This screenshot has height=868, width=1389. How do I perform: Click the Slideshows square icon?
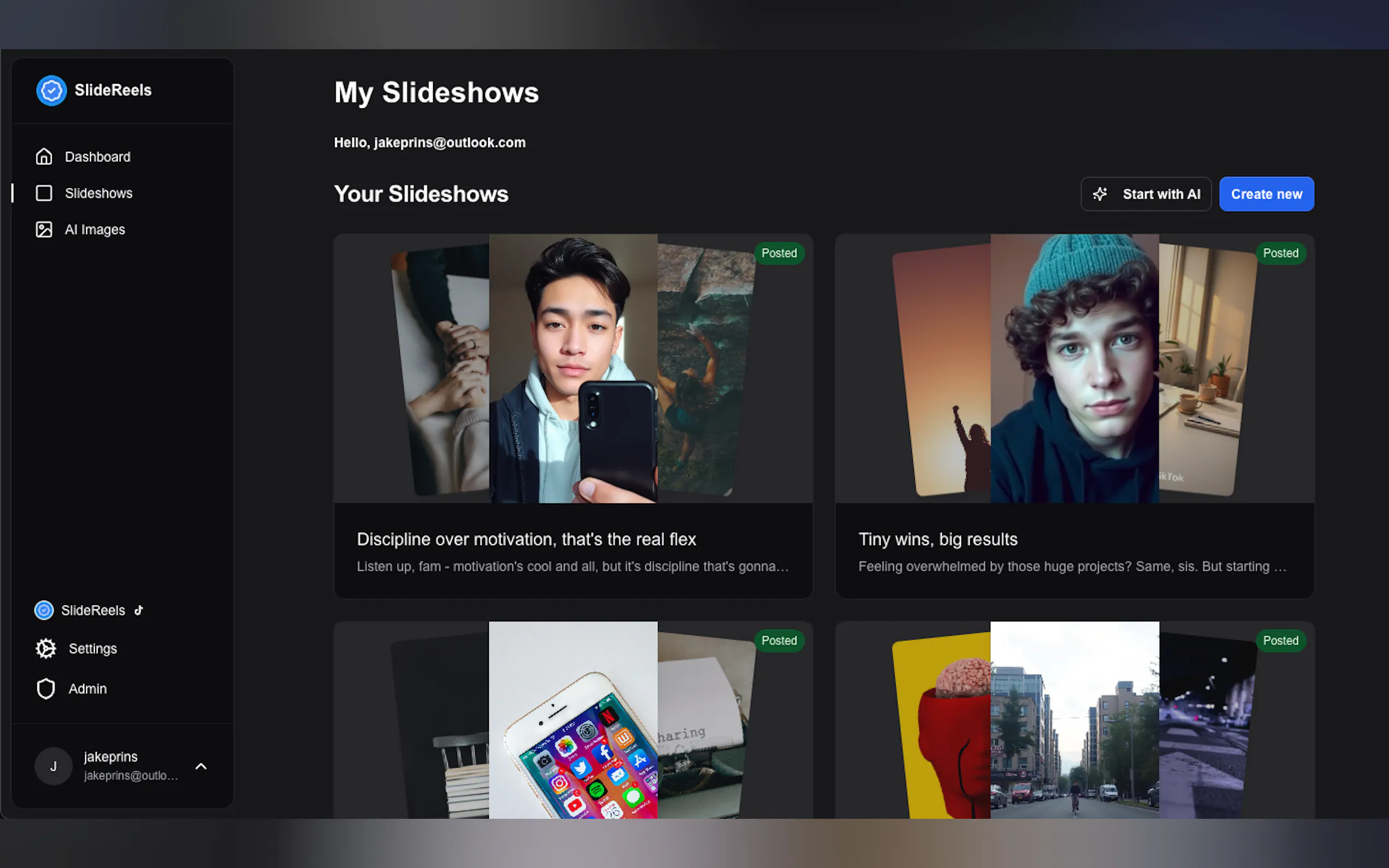[x=44, y=193]
